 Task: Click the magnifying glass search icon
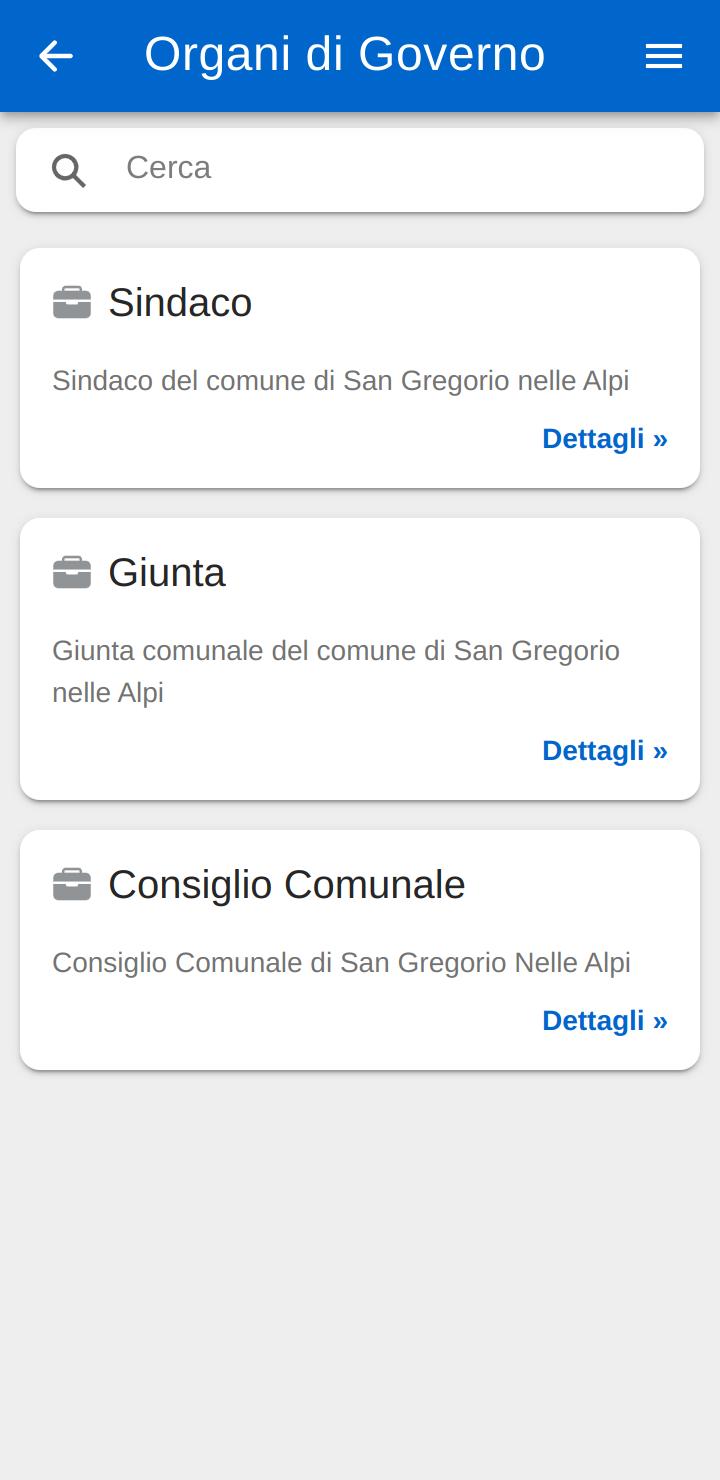[69, 171]
